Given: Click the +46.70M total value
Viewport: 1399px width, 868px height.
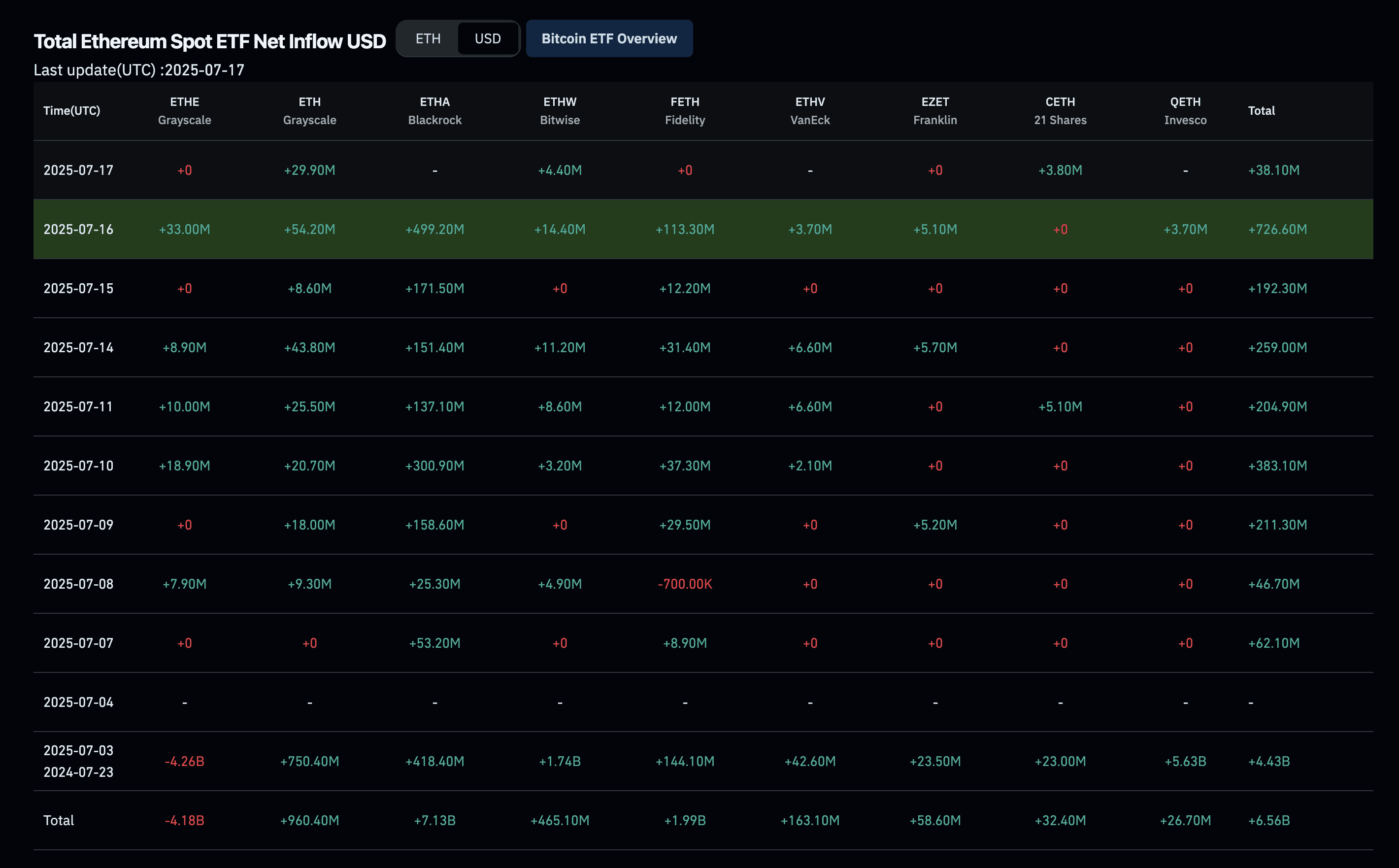Looking at the screenshot, I should tap(1274, 584).
